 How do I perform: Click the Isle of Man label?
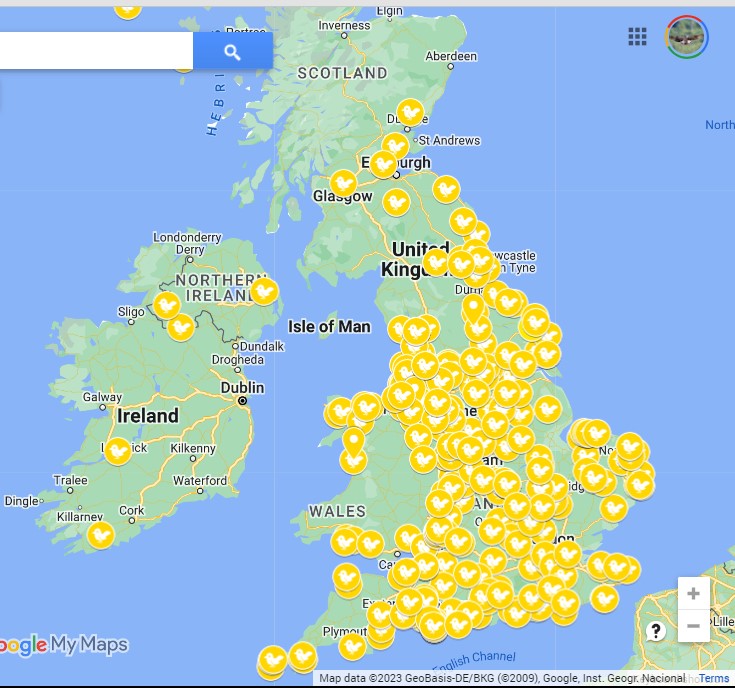tap(329, 326)
